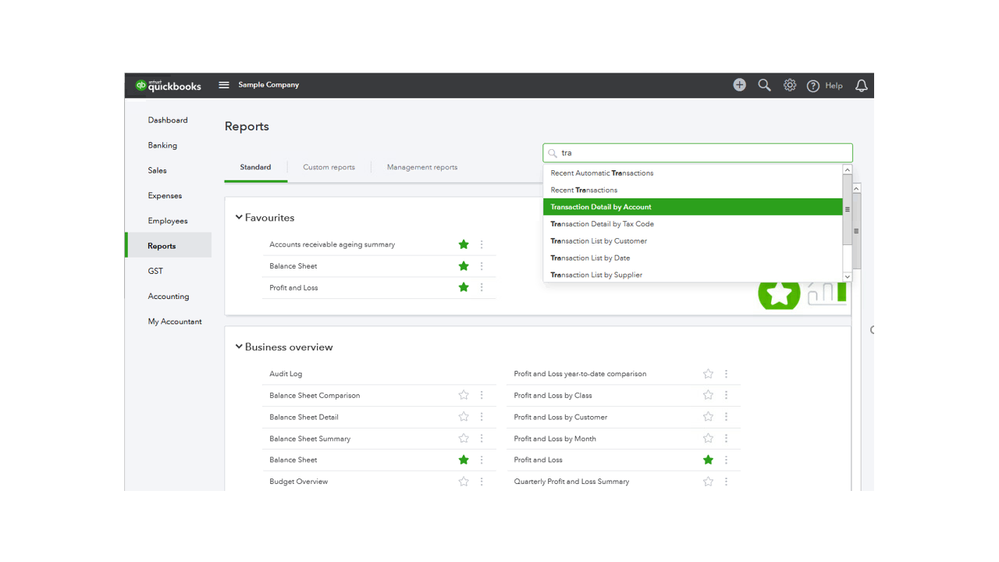Select Transaction List by Supplier suggestion

click(693, 275)
